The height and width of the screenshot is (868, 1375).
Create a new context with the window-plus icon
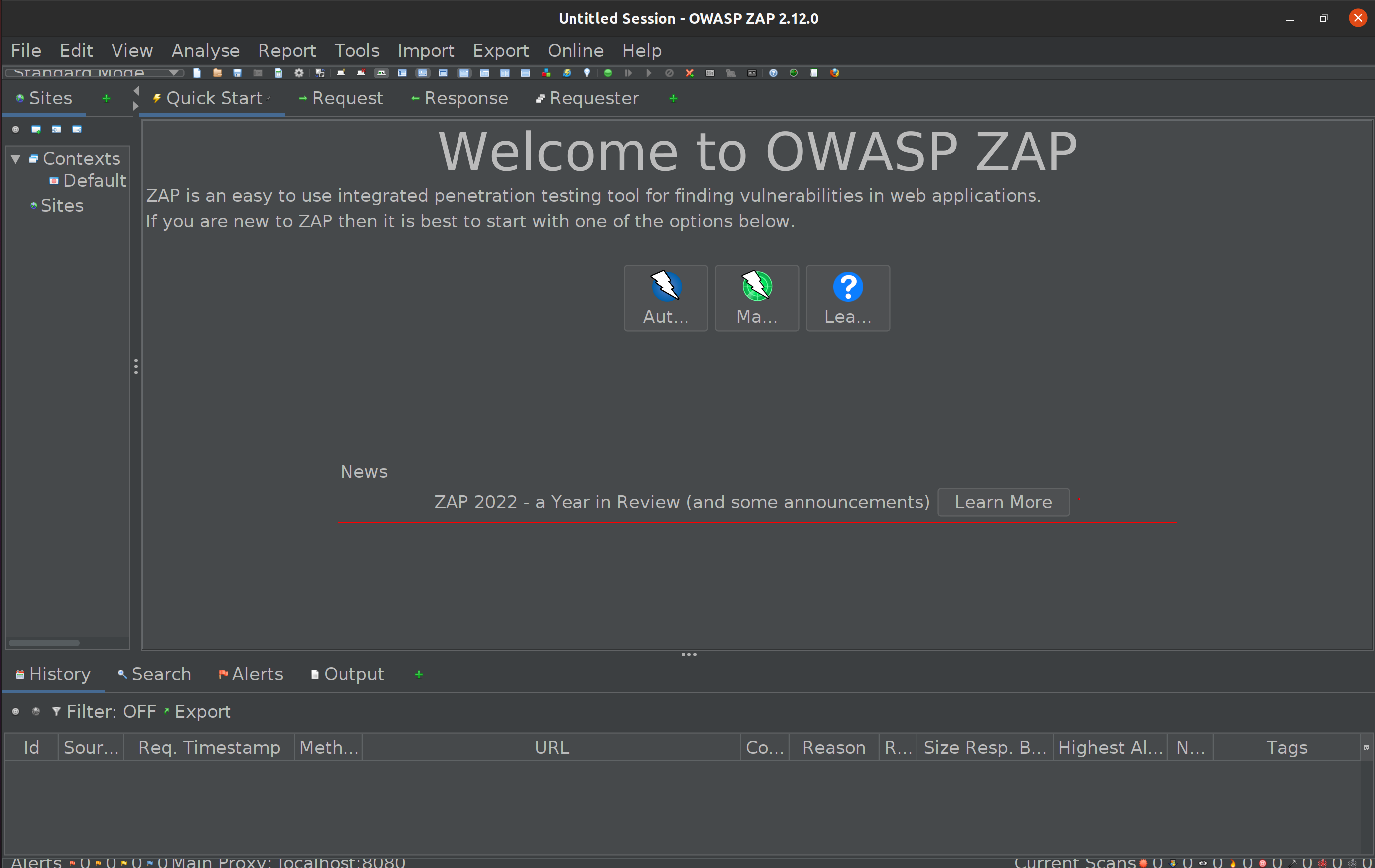click(x=36, y=129)
